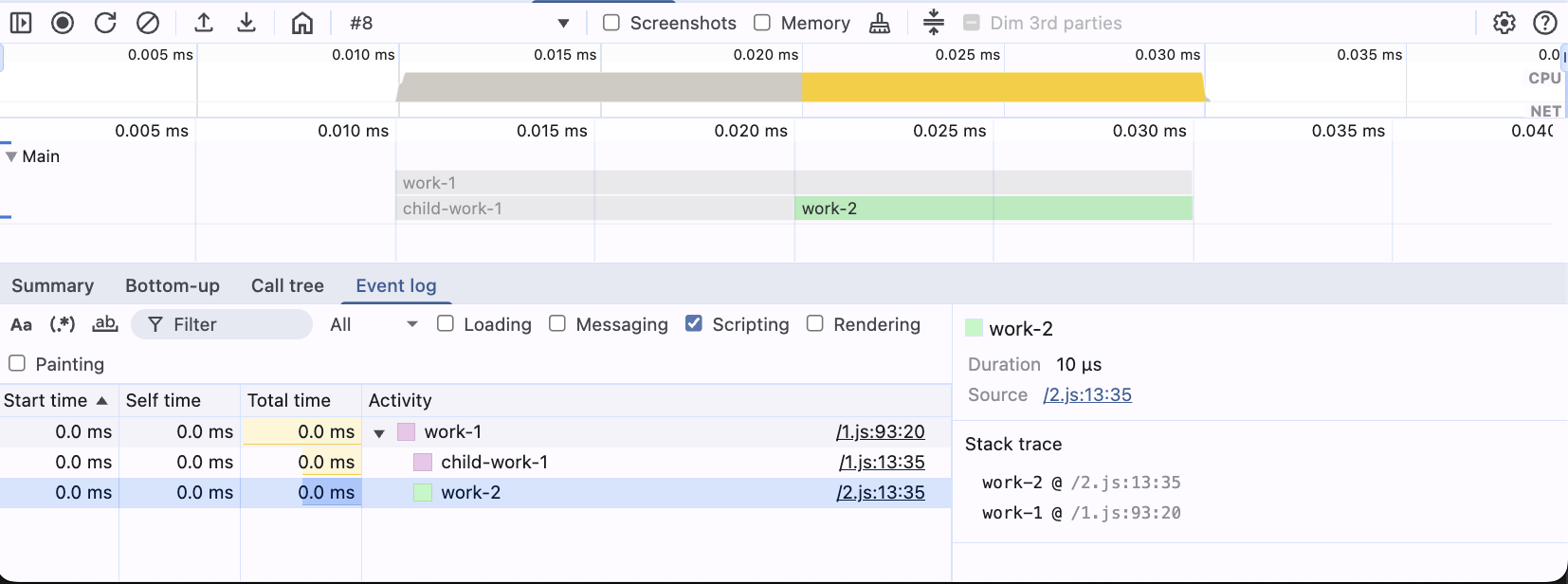Viewport: 1568px width, 584px height.
Task: Select the work-2 event log row
Action: 475,493
